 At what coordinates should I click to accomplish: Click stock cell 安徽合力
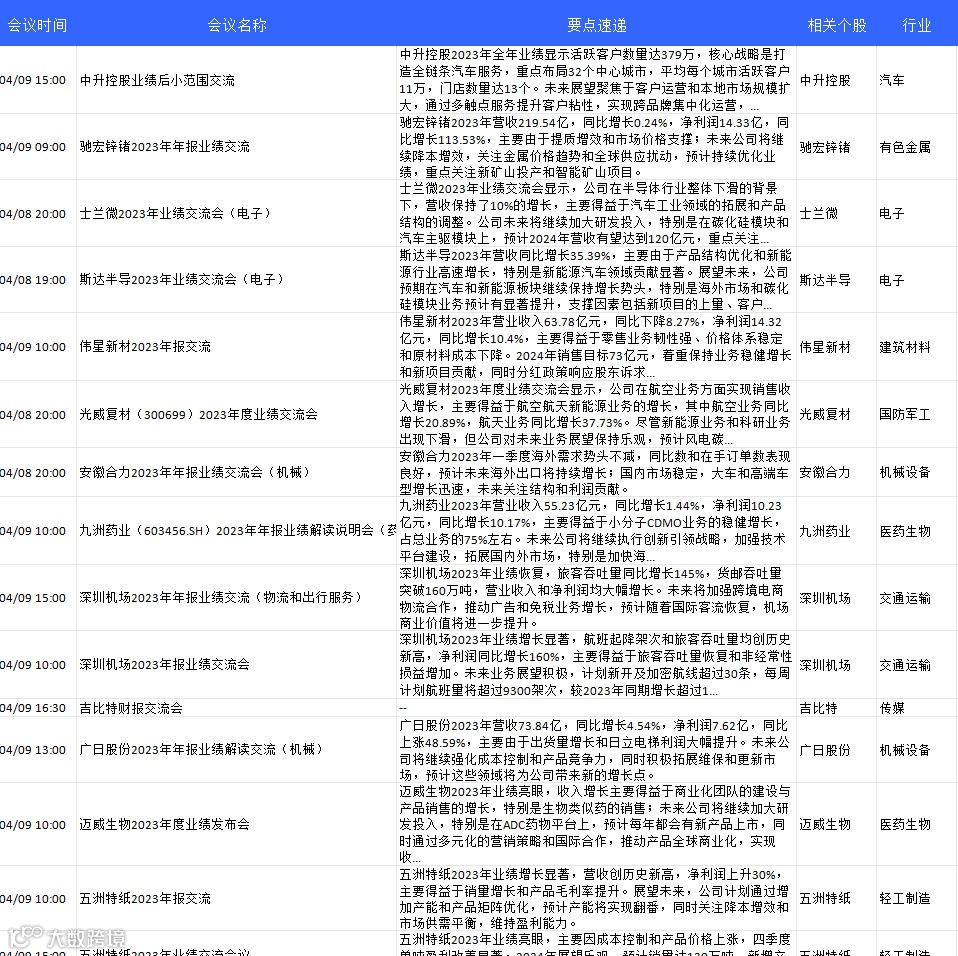pyautogui.click(x=825, y=472)
